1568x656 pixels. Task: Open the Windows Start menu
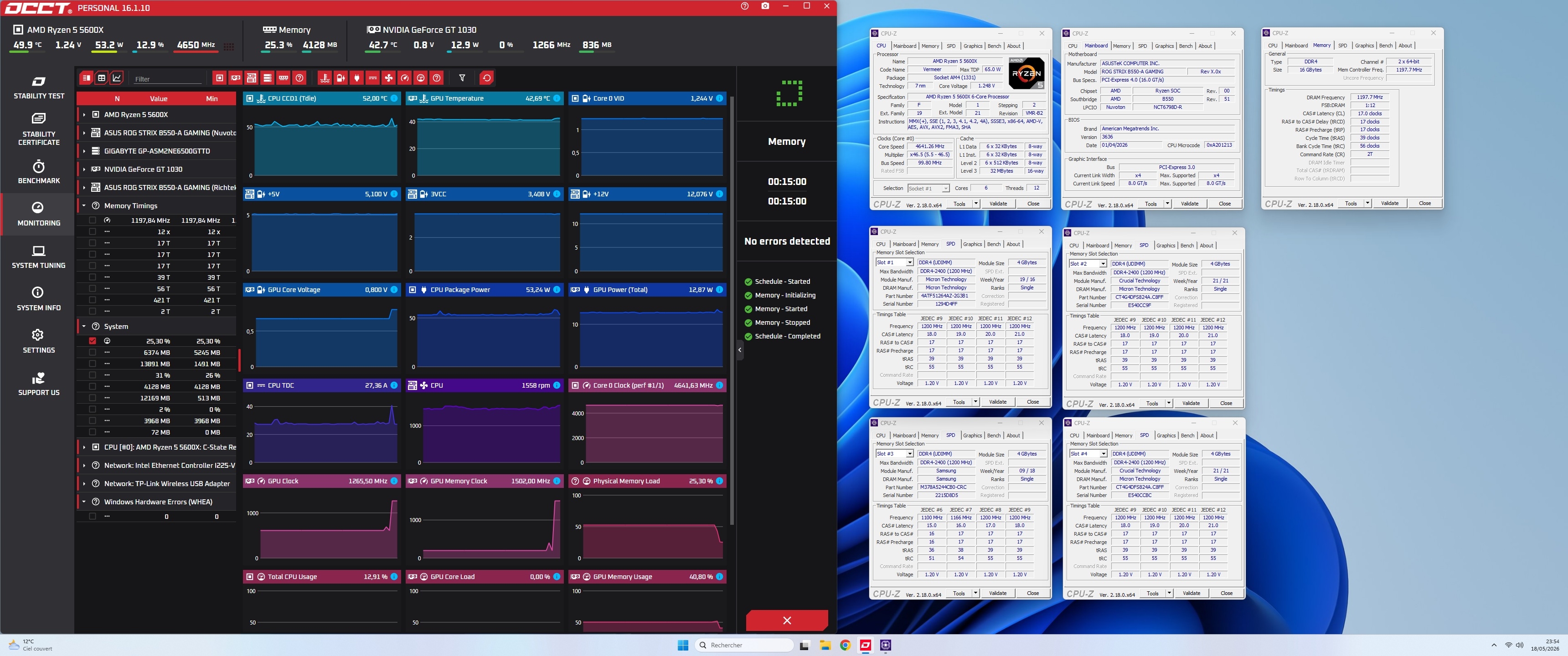683,645
